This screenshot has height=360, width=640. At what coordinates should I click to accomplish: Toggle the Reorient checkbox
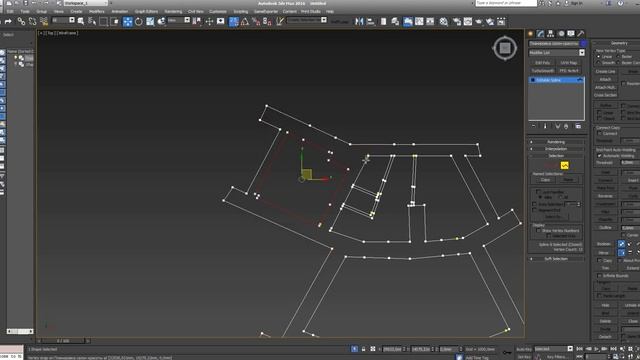point(624,84)
